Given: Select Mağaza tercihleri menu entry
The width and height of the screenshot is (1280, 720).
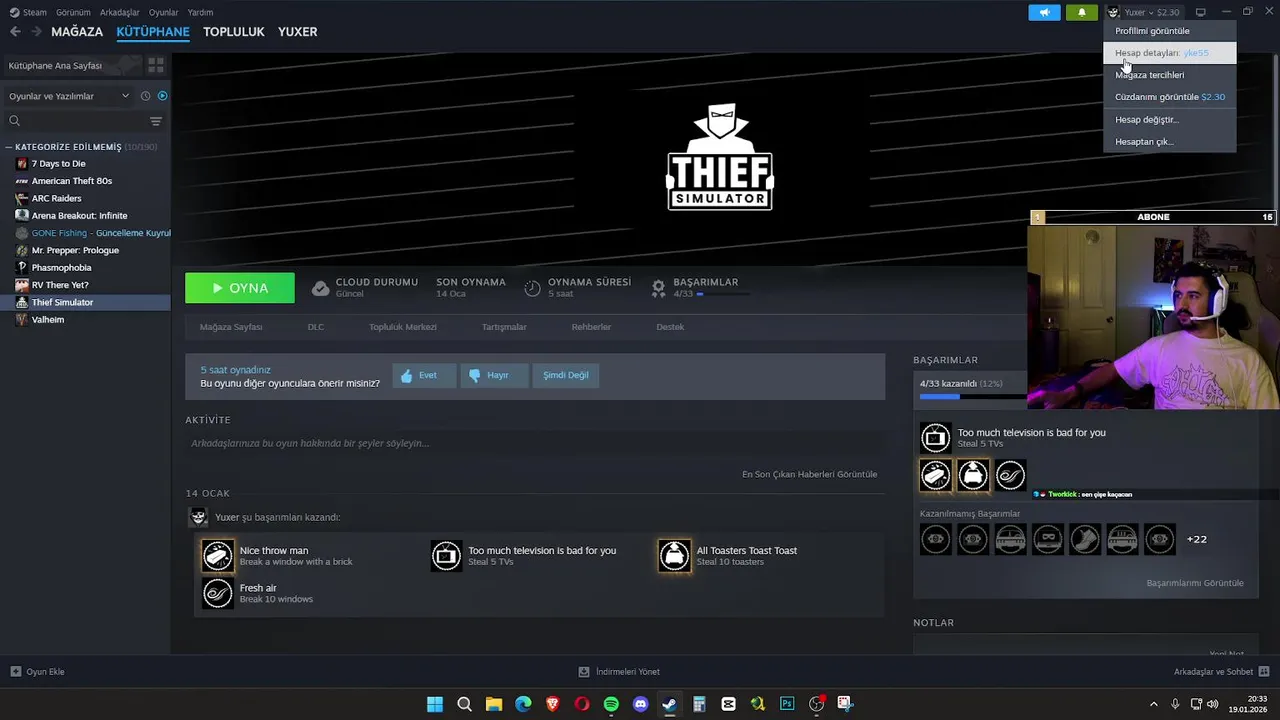Looking at the screenshot, I should [x=1169, y=75].
